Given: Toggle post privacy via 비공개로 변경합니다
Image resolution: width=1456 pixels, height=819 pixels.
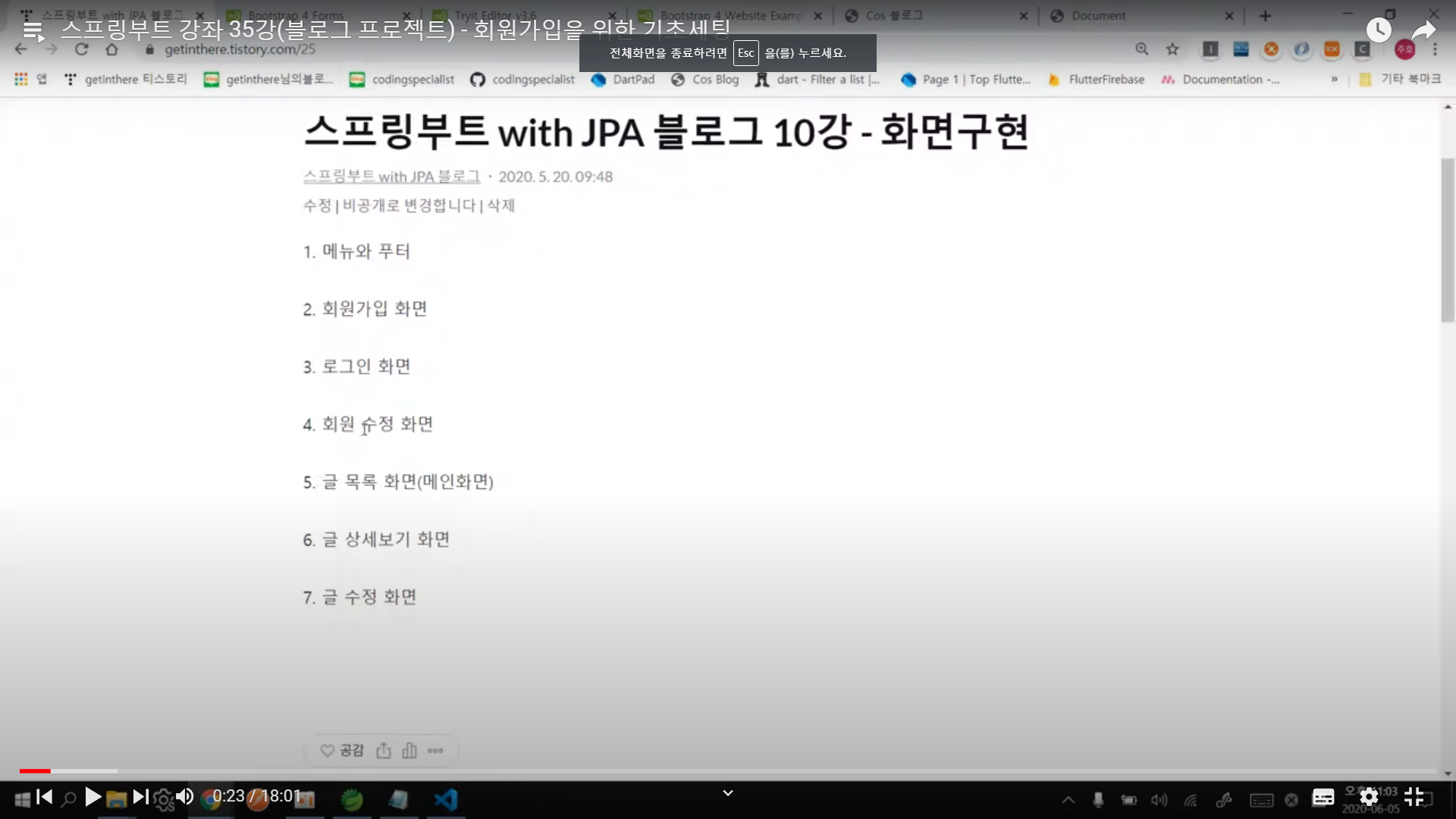Looking at the screenshot, I should click(x=409, y=206).
